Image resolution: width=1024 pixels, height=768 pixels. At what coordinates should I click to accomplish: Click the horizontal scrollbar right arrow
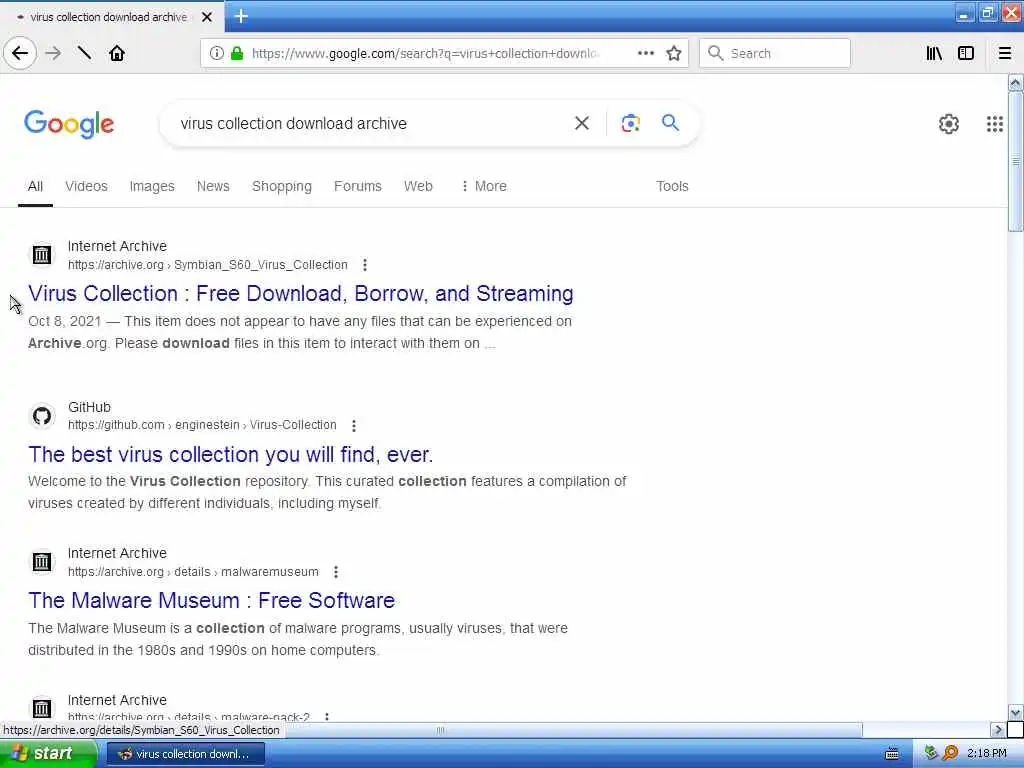pyautogui.click(x=998, y=729)
